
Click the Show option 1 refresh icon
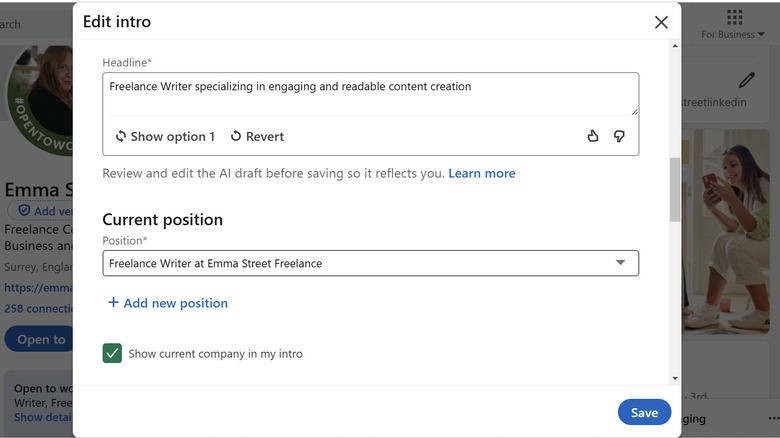[x=121, y=136]
